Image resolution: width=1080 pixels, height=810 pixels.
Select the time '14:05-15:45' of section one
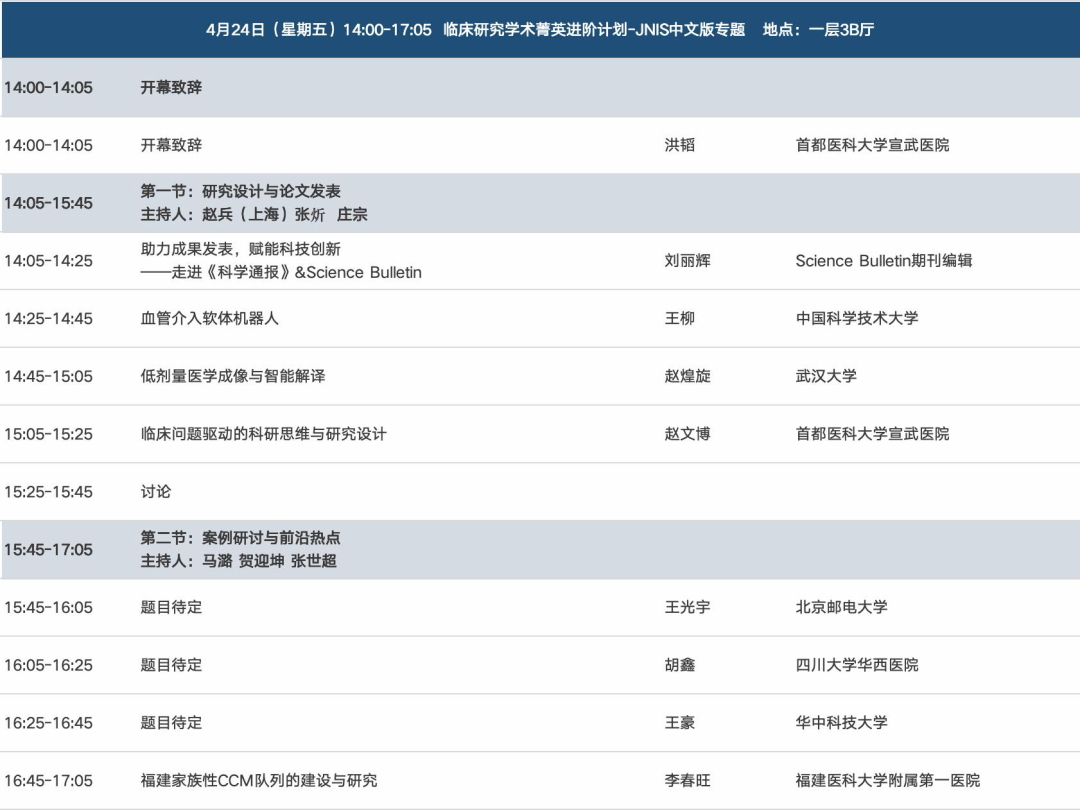pos(48,203)
